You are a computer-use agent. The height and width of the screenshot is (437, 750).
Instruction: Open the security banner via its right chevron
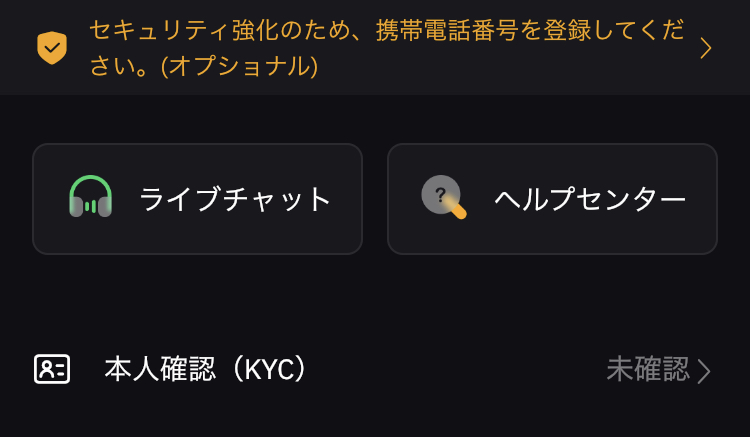pos(706,48)
